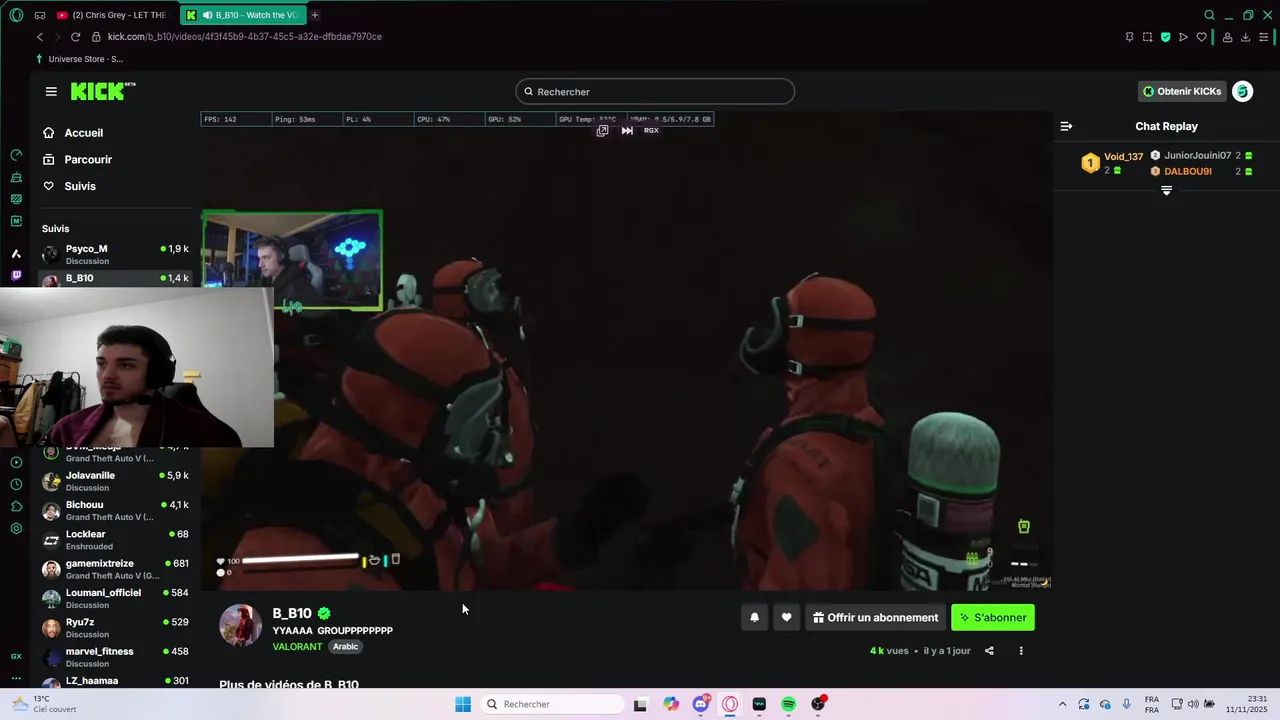Open Ryu7z channel in followed list
The image size is (1280, 720).
(x=115, y=628)
